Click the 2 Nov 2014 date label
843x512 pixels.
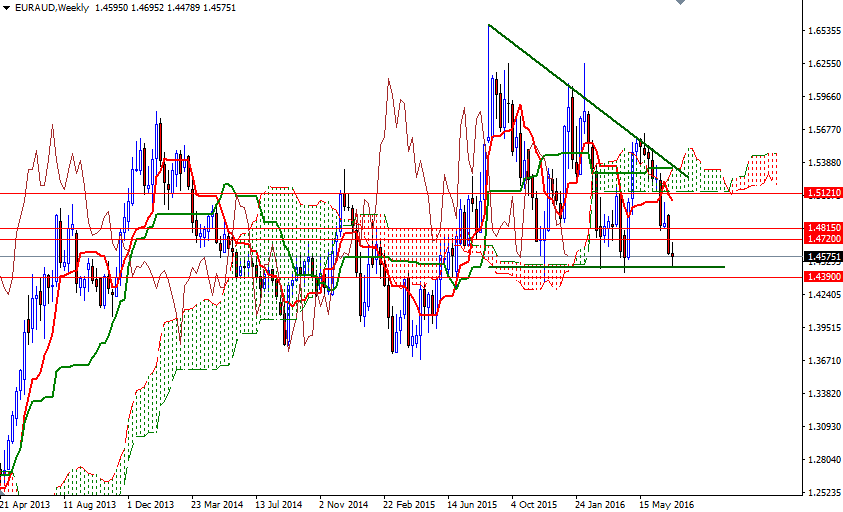[343, 504]
